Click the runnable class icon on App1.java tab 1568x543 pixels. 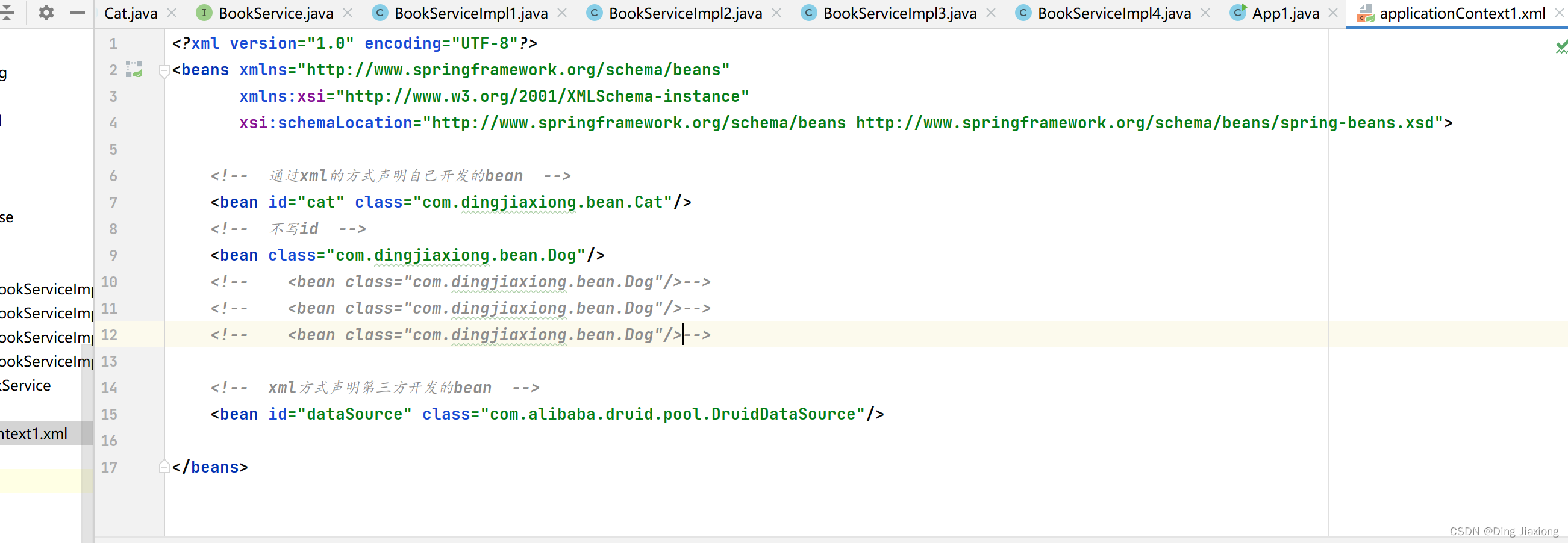tap(1238, 12)
